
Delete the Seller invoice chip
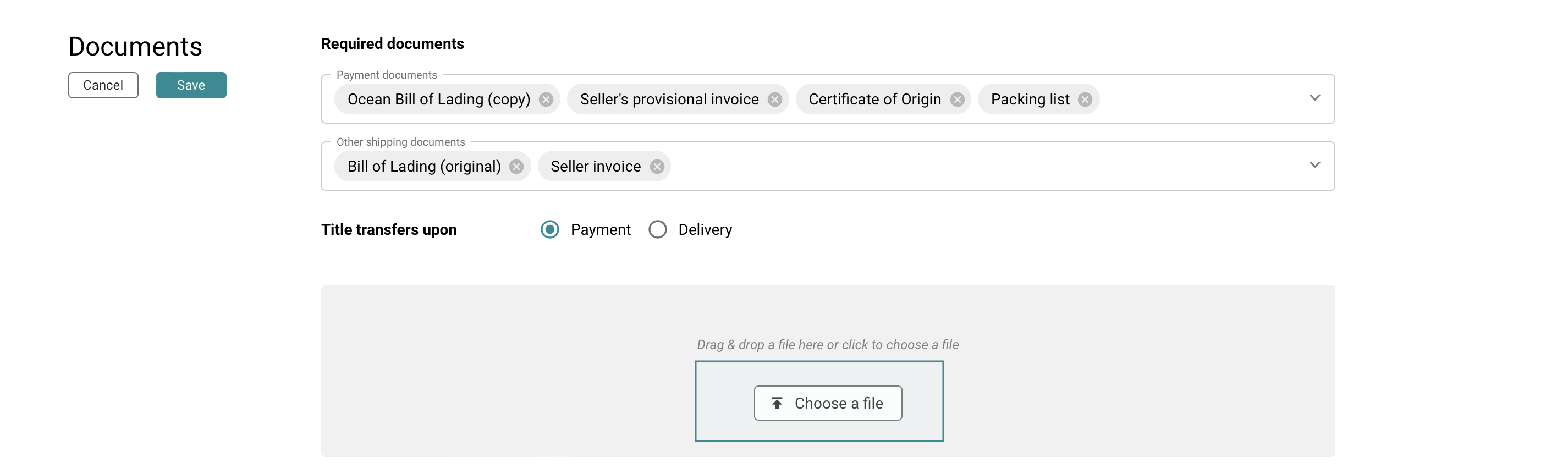[657, 167]
